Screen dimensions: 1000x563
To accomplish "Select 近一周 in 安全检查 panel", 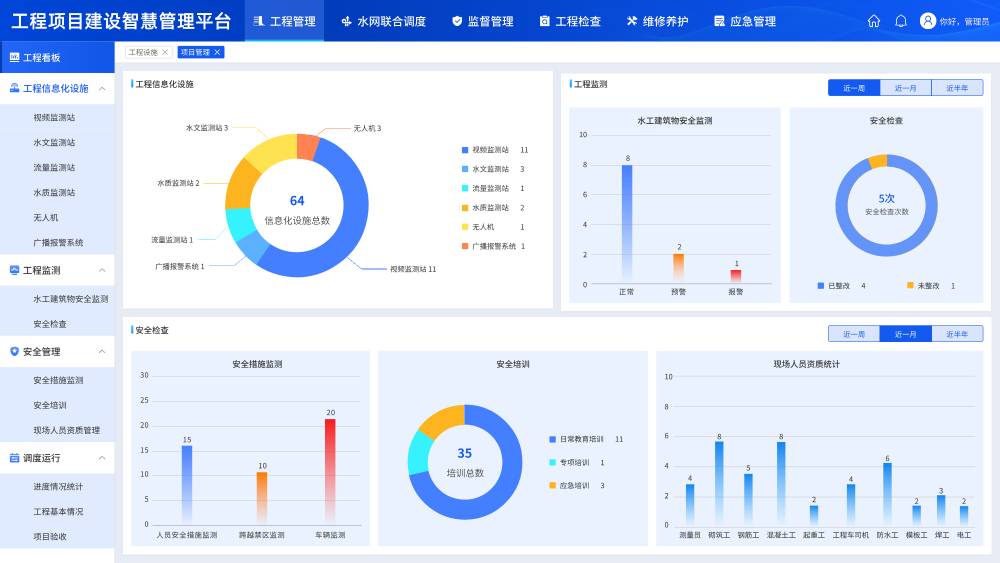I will [x=854, y=333].
